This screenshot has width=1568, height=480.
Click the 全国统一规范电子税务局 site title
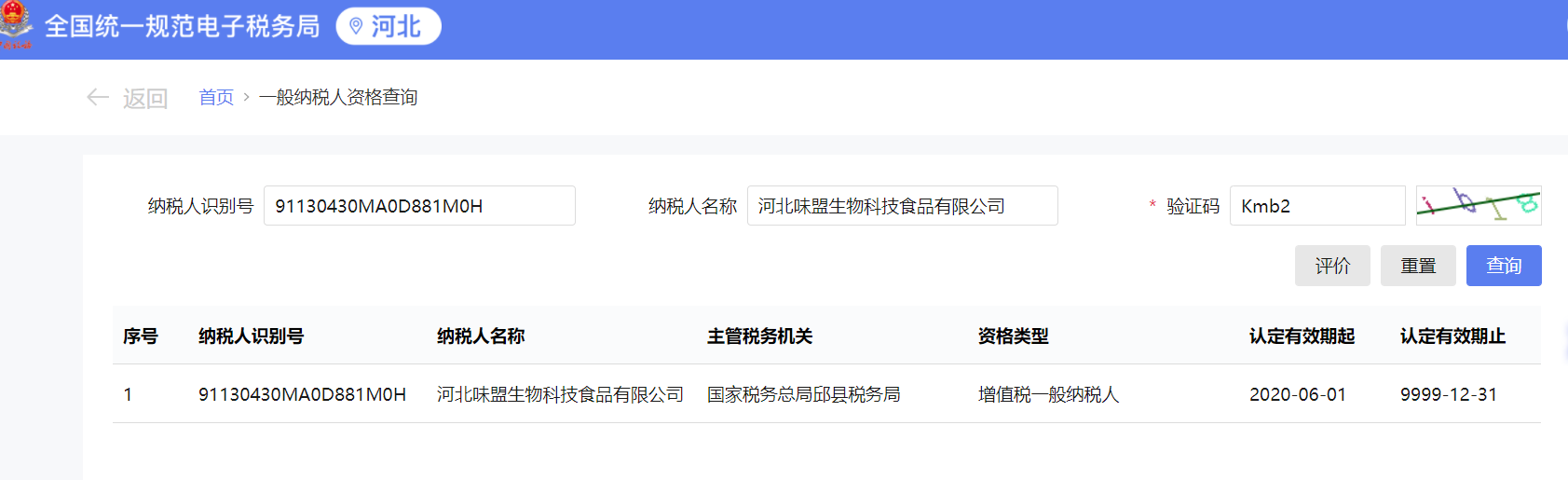(x=182, y=26)
